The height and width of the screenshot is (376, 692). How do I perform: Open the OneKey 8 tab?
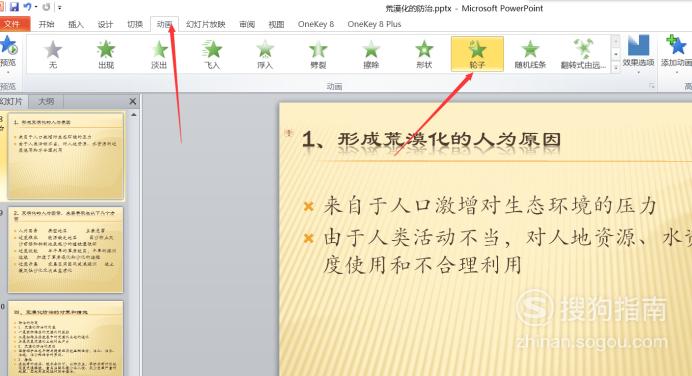pos(316,24)
